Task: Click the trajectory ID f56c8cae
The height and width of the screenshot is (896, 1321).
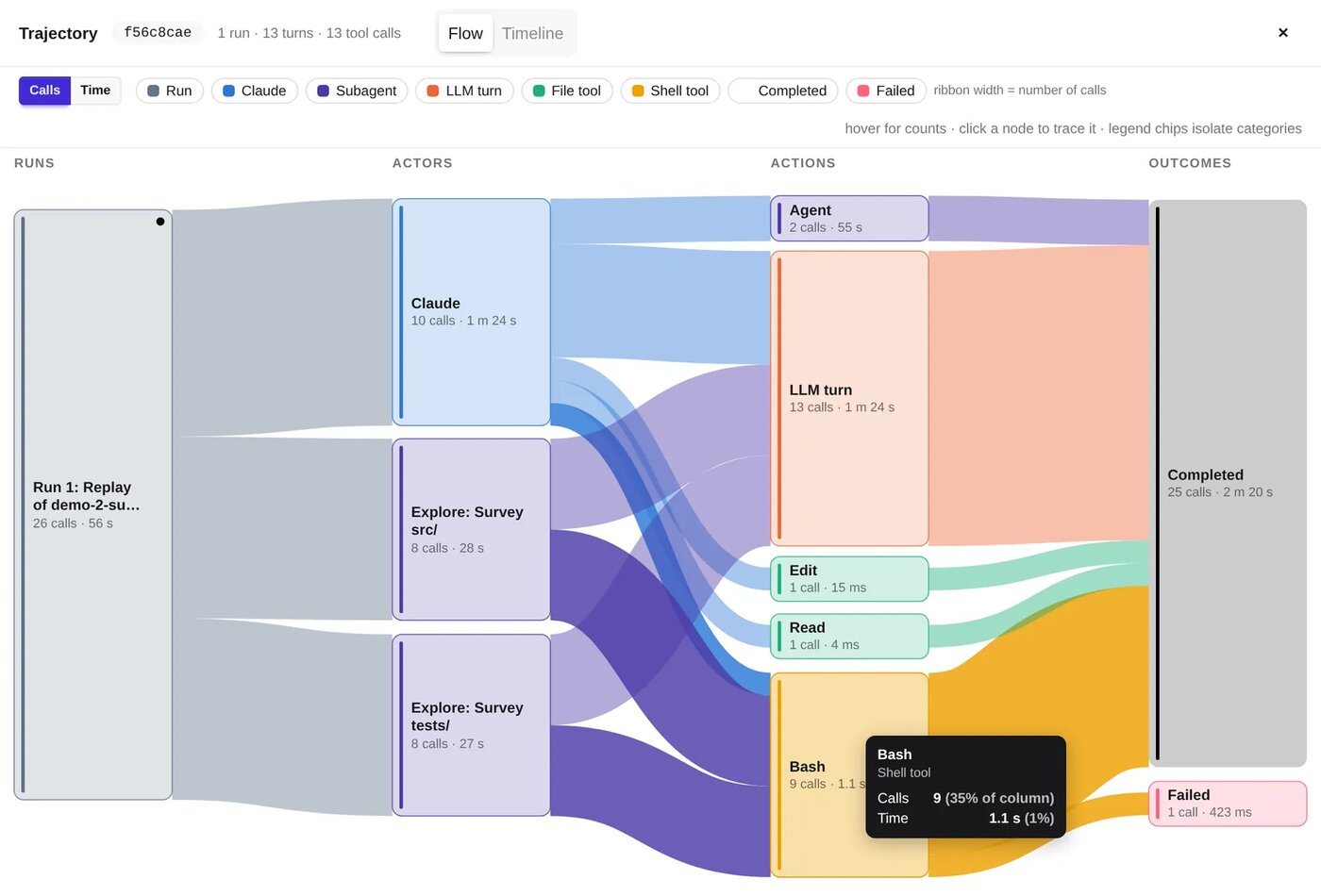Action: [158, 33]
